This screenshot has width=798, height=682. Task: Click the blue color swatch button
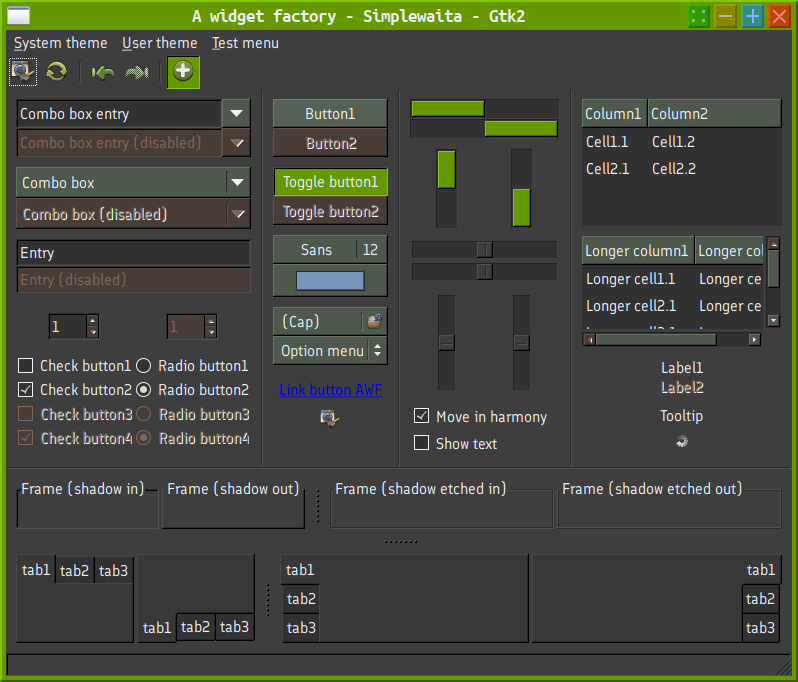(330, 281)
